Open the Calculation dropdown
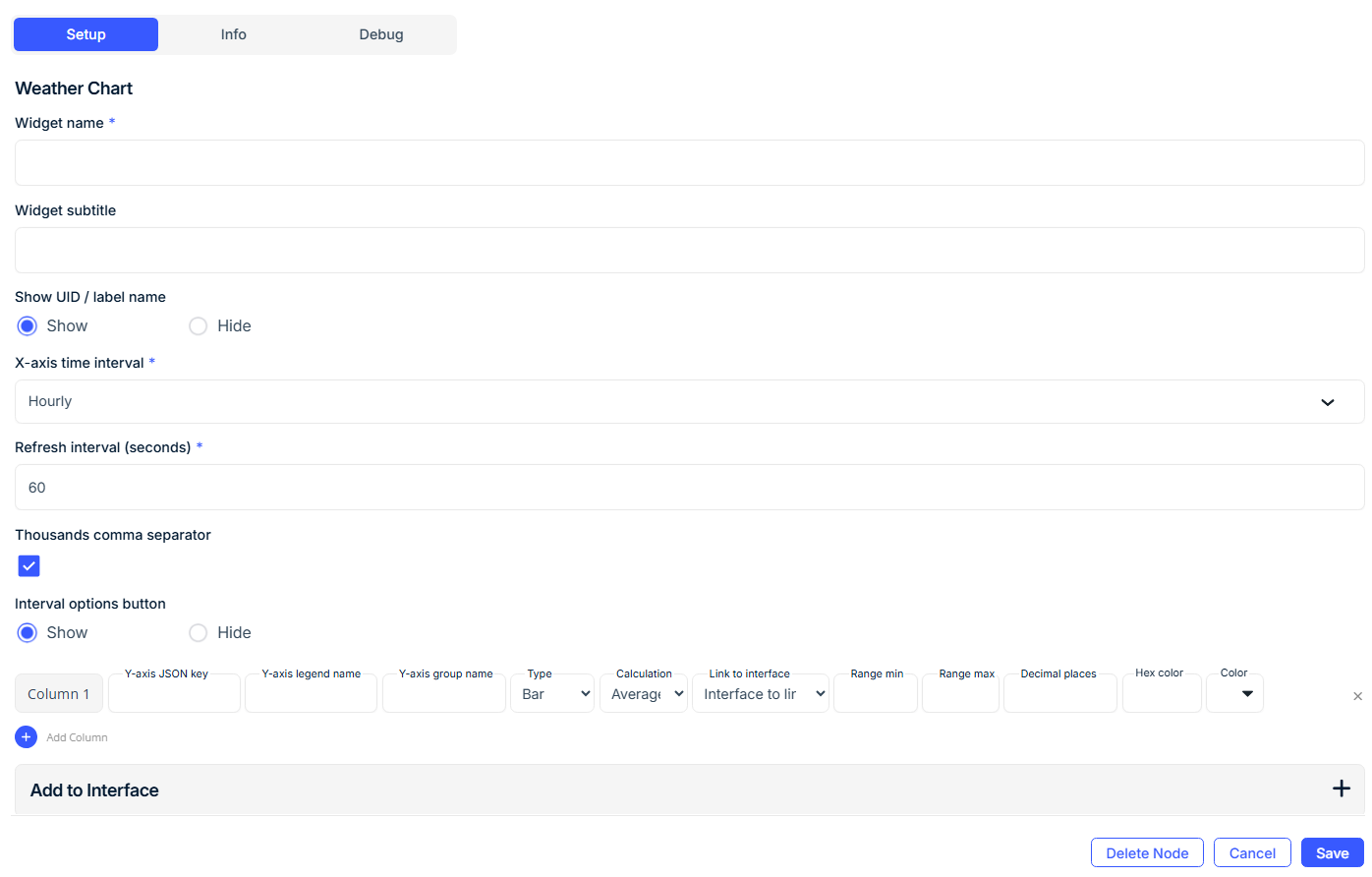The width and height of the screenshot is (1372, 877). point(644,693)
